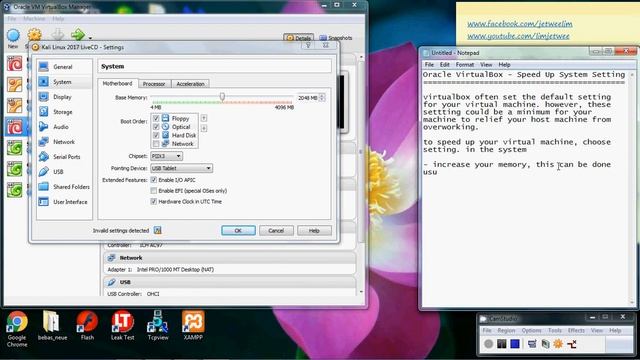Image resolution: width=640 pixels, height=360 pixels.
Task: Open youtube.com/limjetwee link
Action: tap(518, 36)
